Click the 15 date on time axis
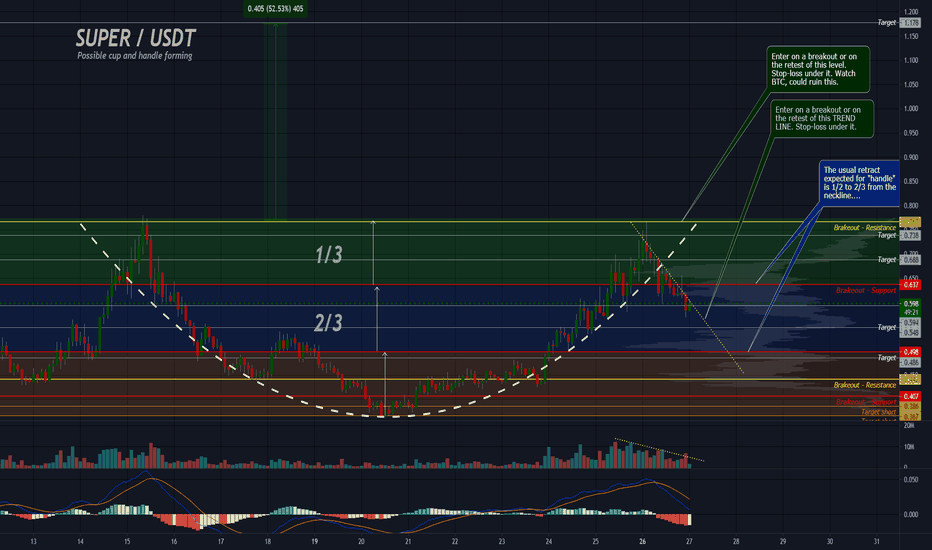 coord(127,542)
